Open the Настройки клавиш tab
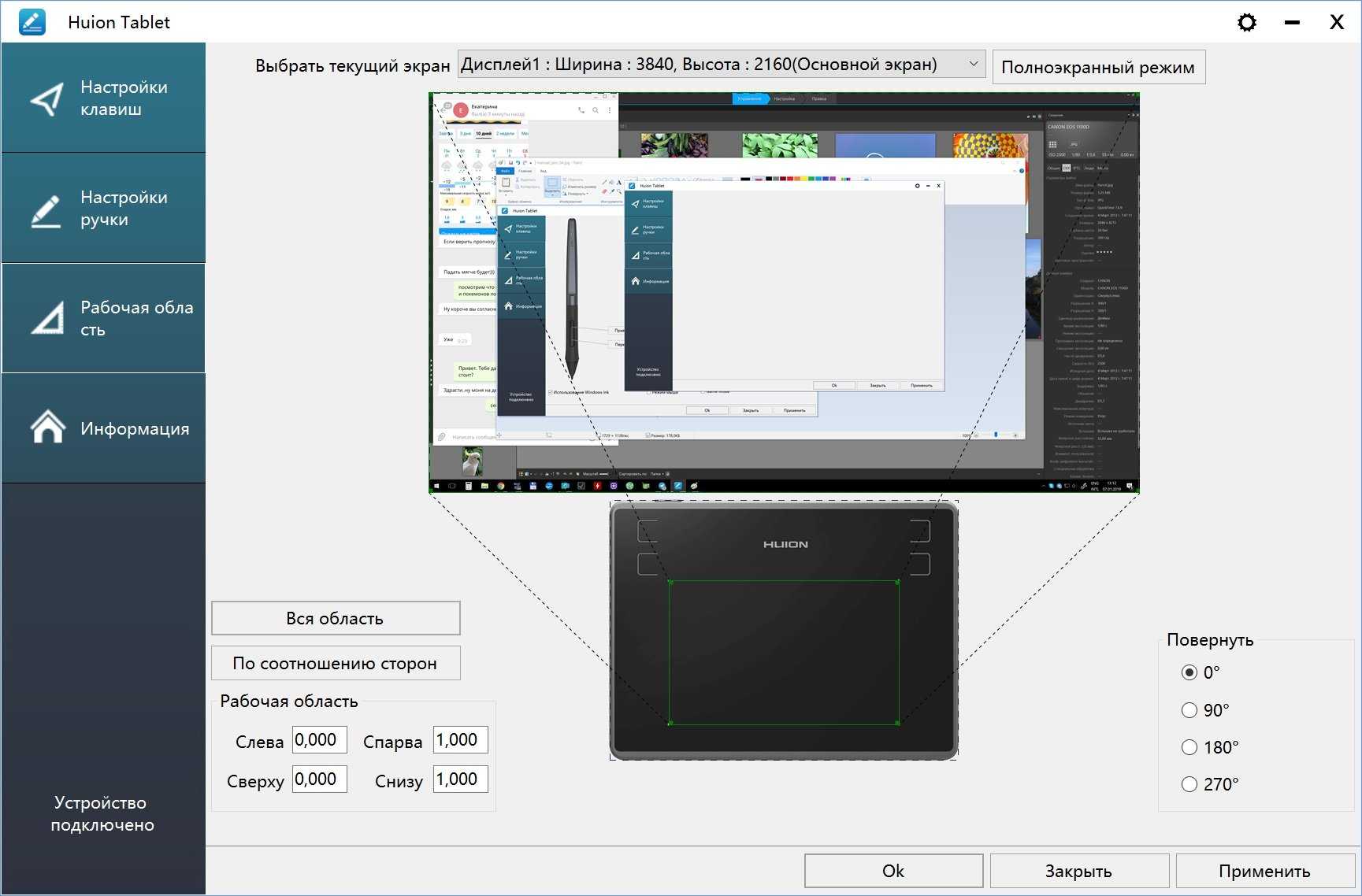The width and height of the screenshot is (1362, 896). tap(124, 98)
